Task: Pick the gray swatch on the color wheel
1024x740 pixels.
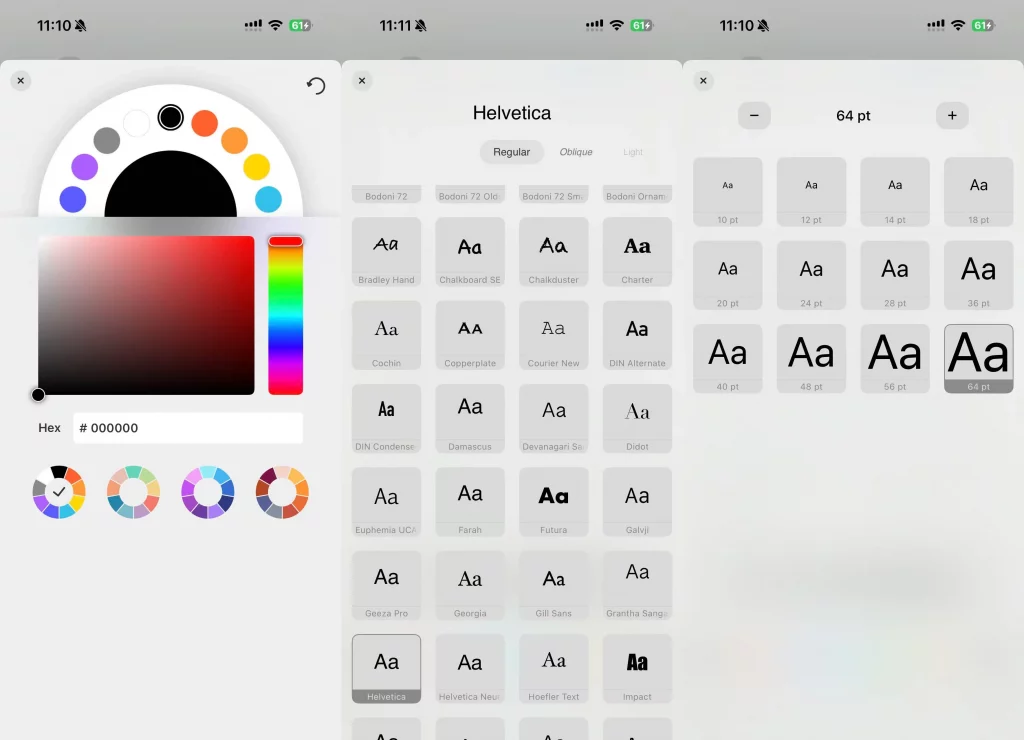Action: (106, 140)
